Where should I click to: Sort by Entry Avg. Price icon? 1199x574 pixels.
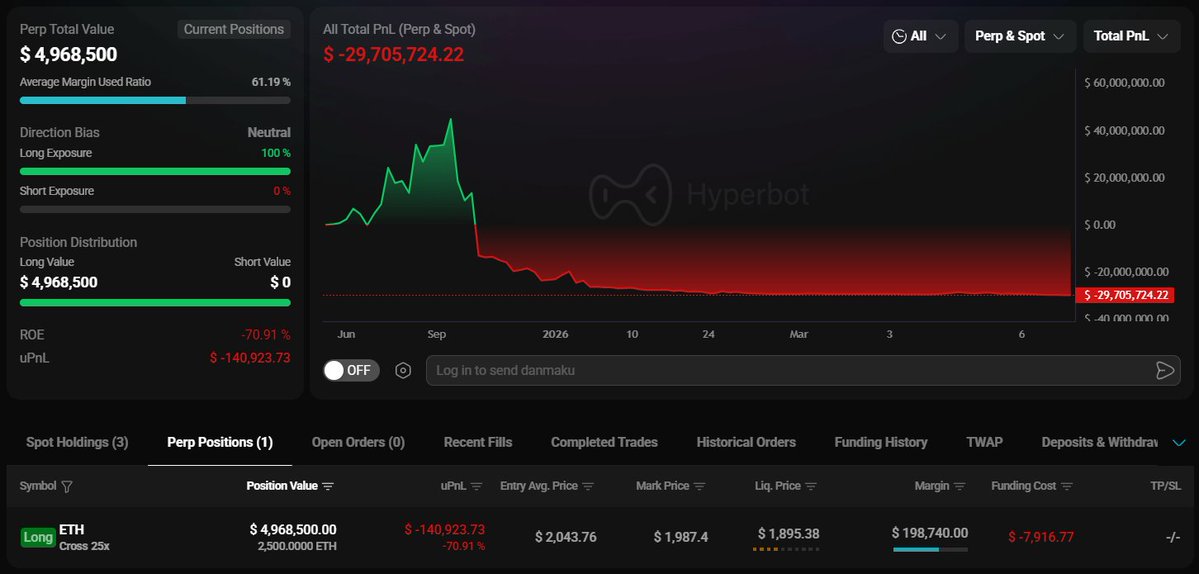pos(588,486)
